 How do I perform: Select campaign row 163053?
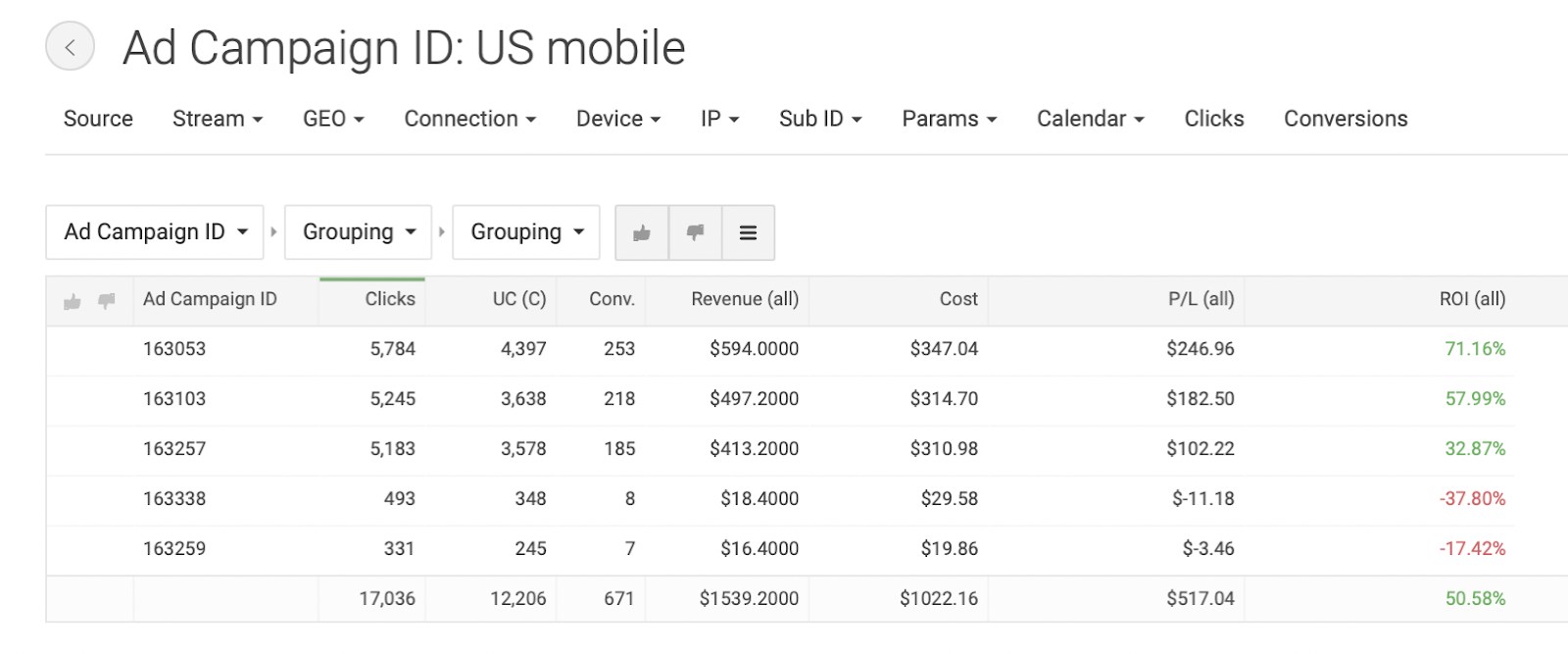click(174, 349)
